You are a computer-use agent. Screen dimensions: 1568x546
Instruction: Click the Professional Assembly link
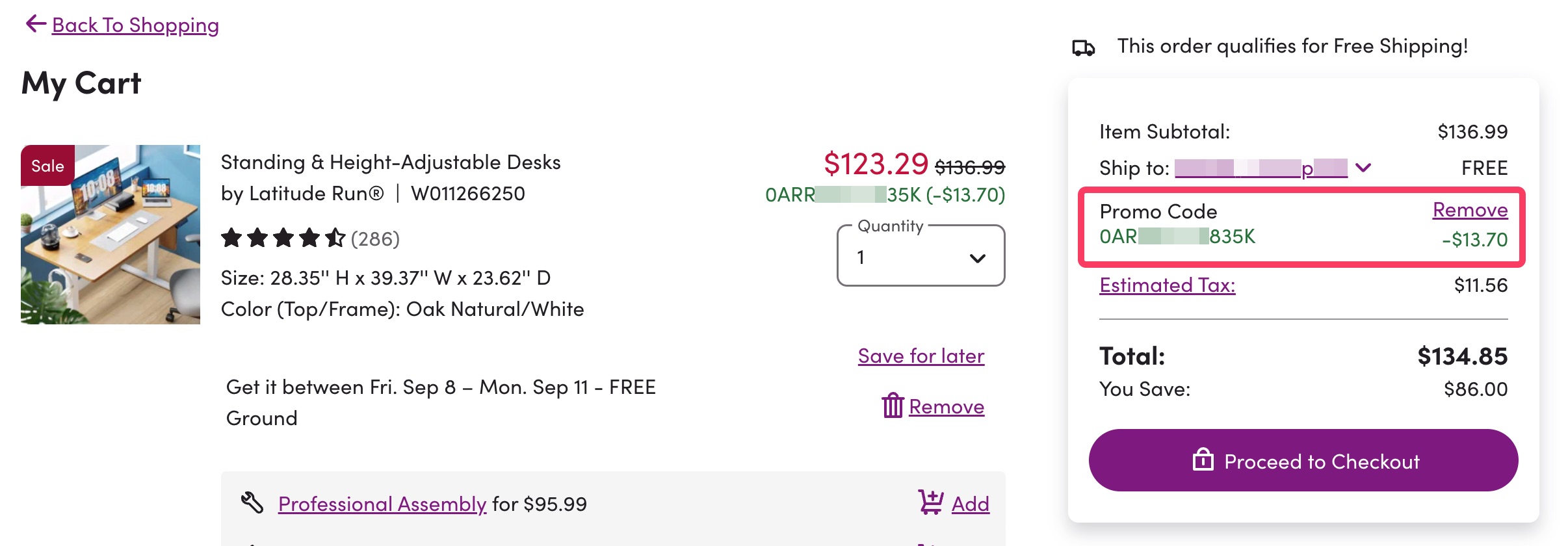tap(382, 503)
